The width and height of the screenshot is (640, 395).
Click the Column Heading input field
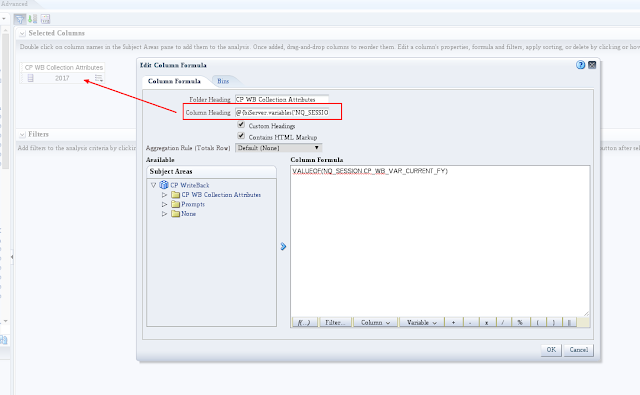(282, 112)
